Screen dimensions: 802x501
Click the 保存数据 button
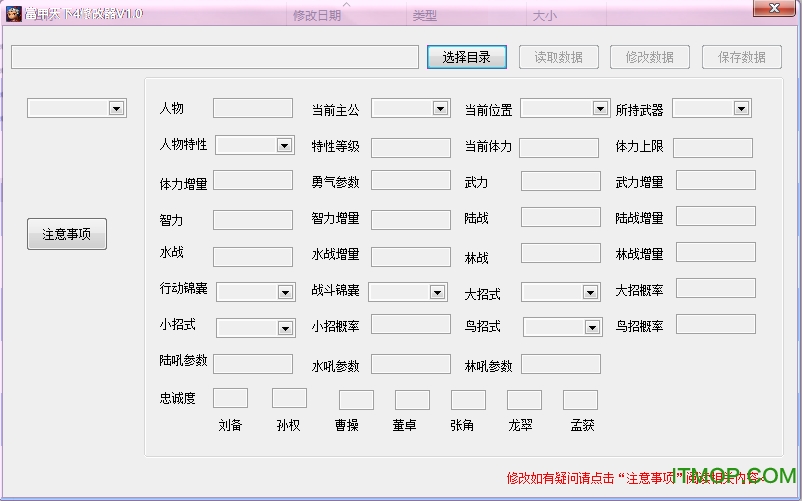[741, 57]
